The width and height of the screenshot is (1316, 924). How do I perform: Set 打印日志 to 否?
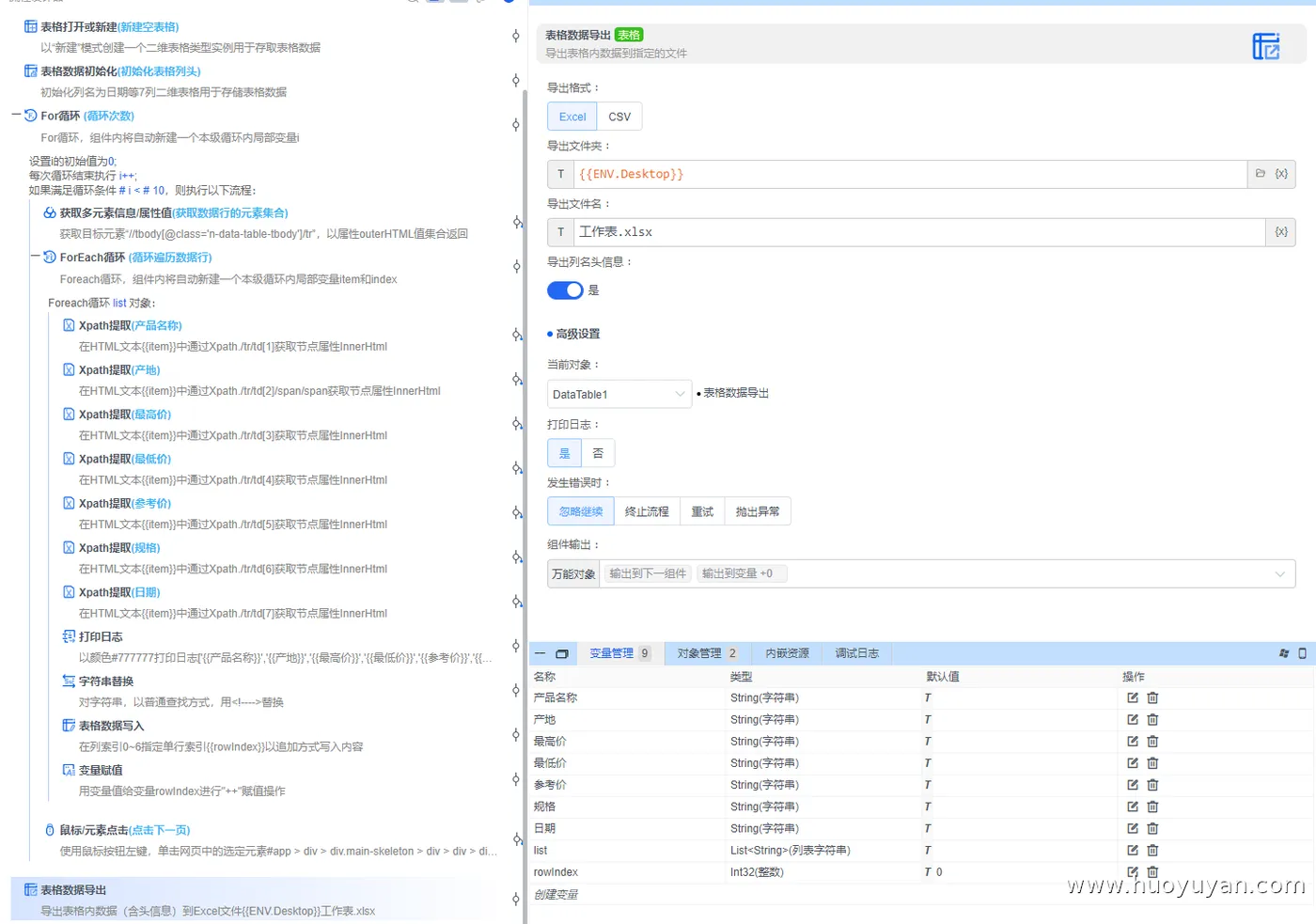click(x=598, y=453)
